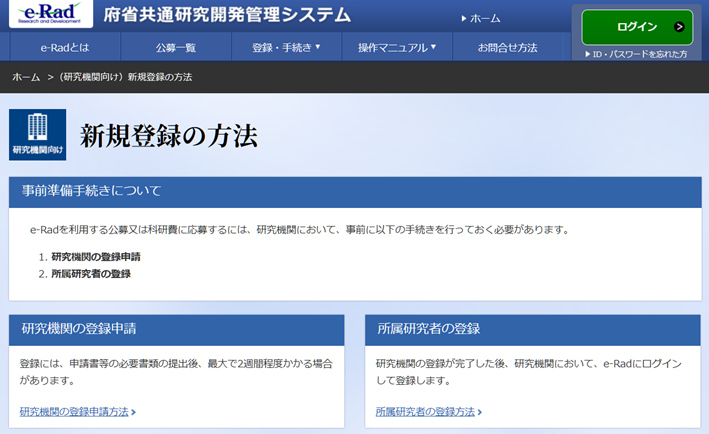Image resolution: width=709 pixels, height=434 pixels.
Task: Open the お問合せ方法 menu item
Action: (507, 47)
